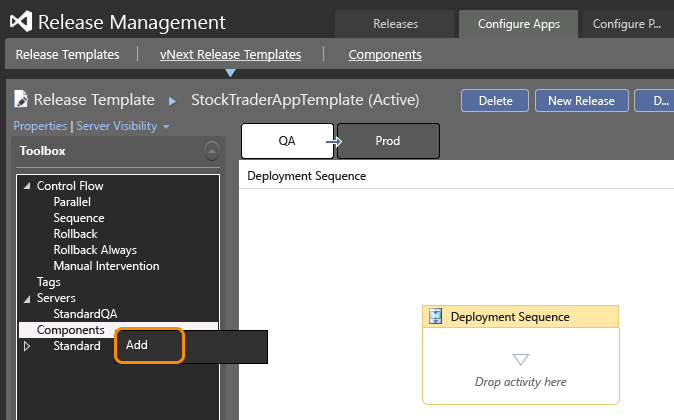Image resolution: width=674 pixels, height=420 pixels.
Task: Click the Deployment Sequence designer heading
Action: (306, 176)
